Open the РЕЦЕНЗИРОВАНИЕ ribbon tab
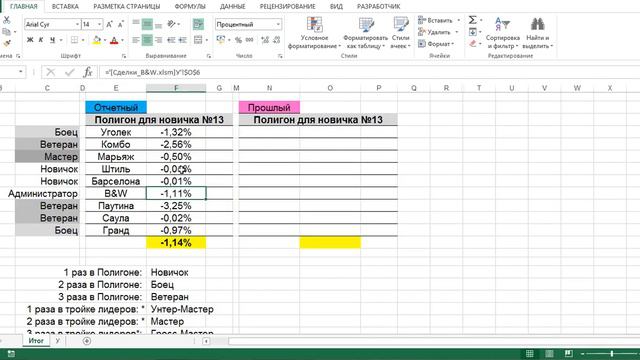The image size is (640, 360). (287, 7)
